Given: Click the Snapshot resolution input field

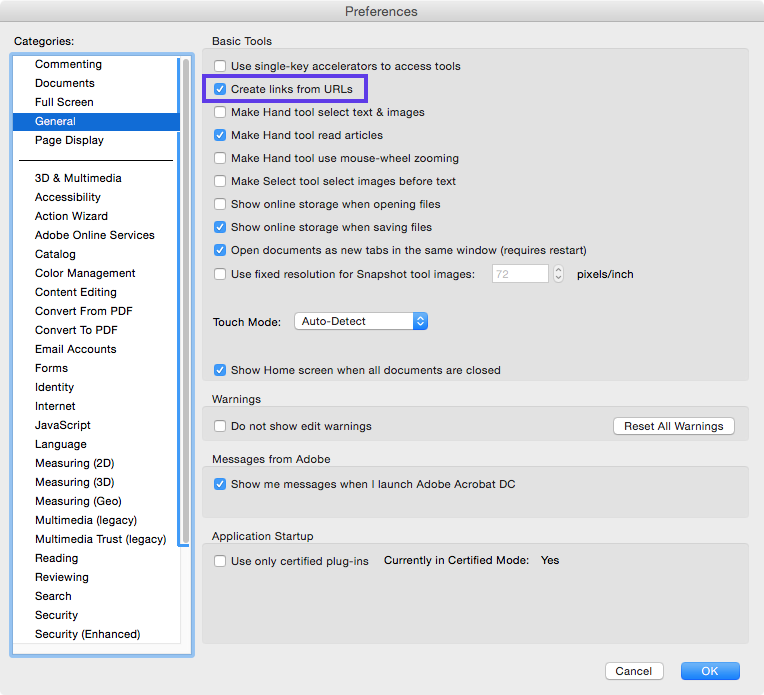Looking at the screenshot, I should coord(520,274).
